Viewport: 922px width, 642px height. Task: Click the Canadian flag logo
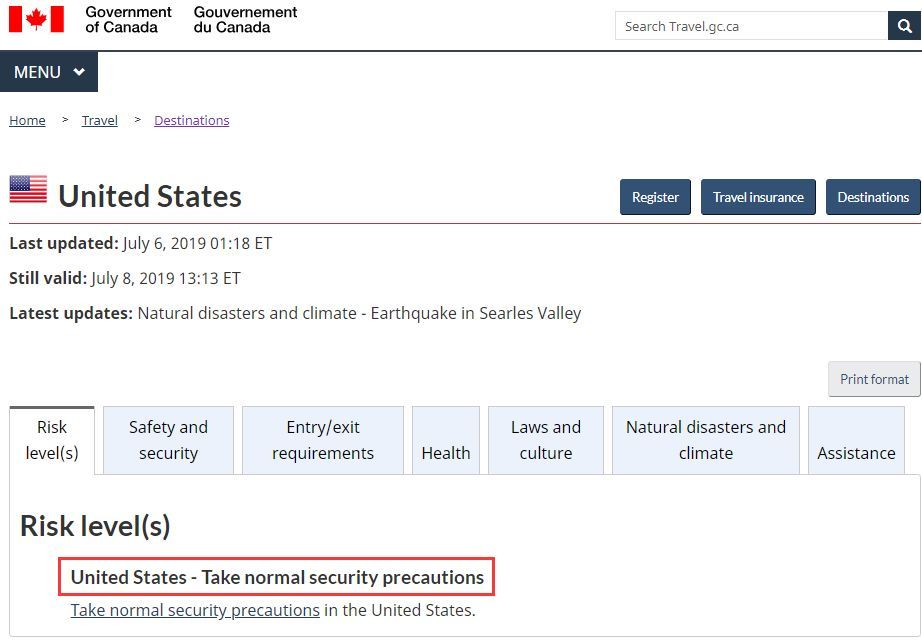(x=36, y=19)
